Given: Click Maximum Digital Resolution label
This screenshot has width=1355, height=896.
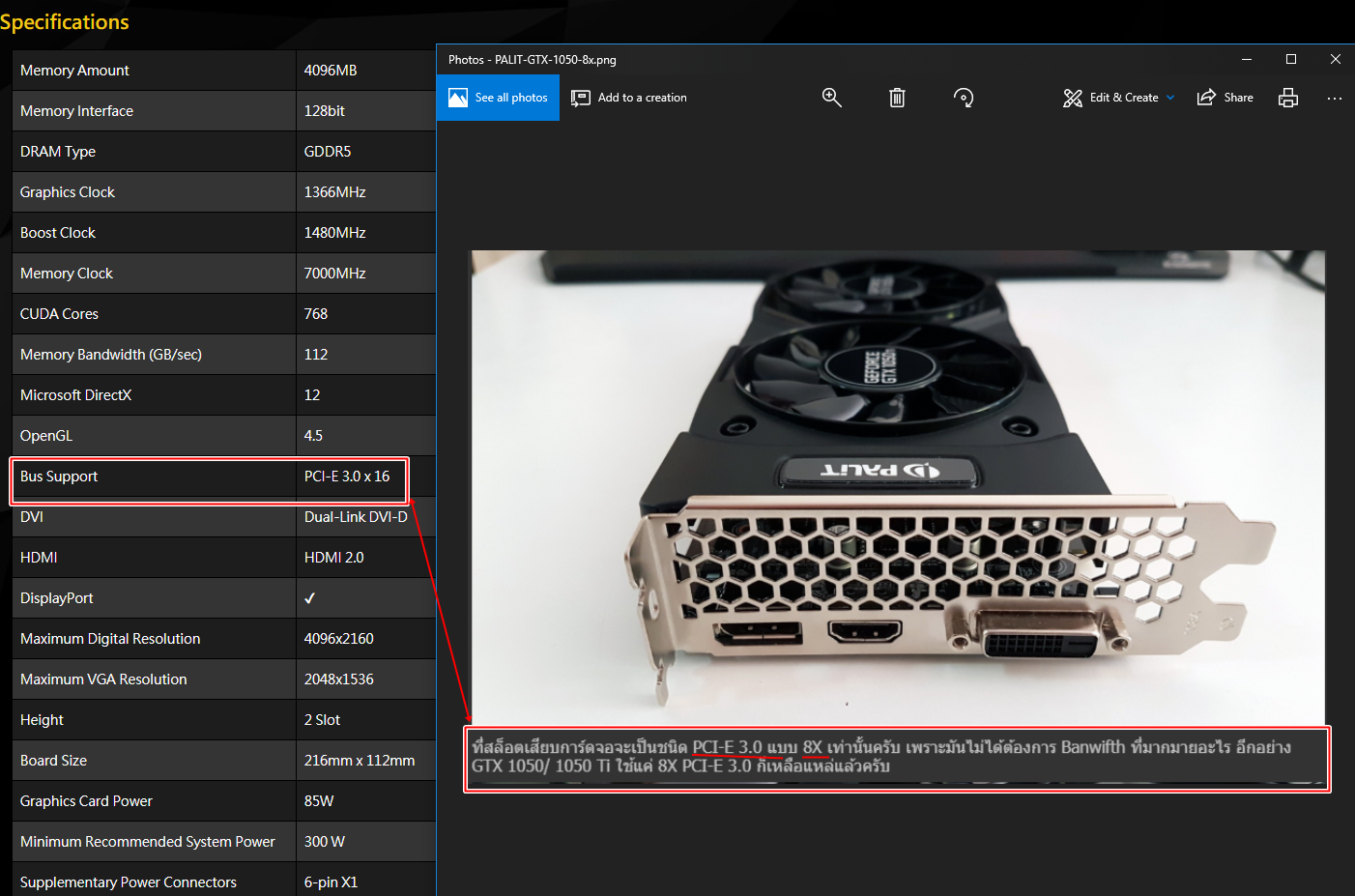Looking at the screenshot, I should click(x=110, y=639).
